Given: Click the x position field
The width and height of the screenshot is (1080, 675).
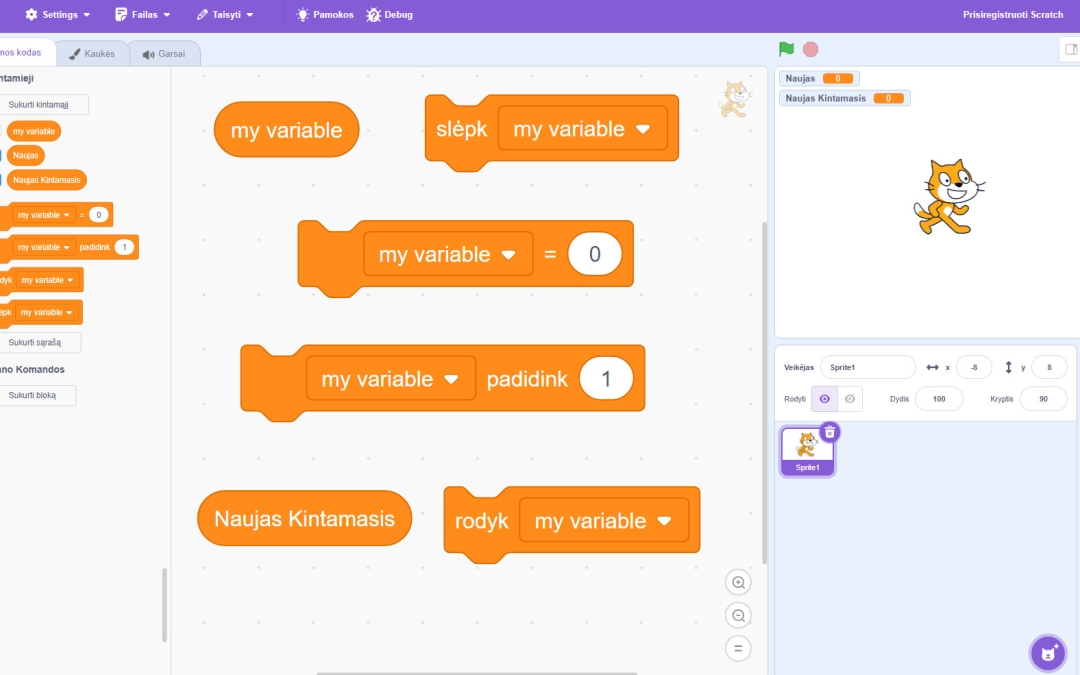Looking at the screenshot, I should pos(973,367).
